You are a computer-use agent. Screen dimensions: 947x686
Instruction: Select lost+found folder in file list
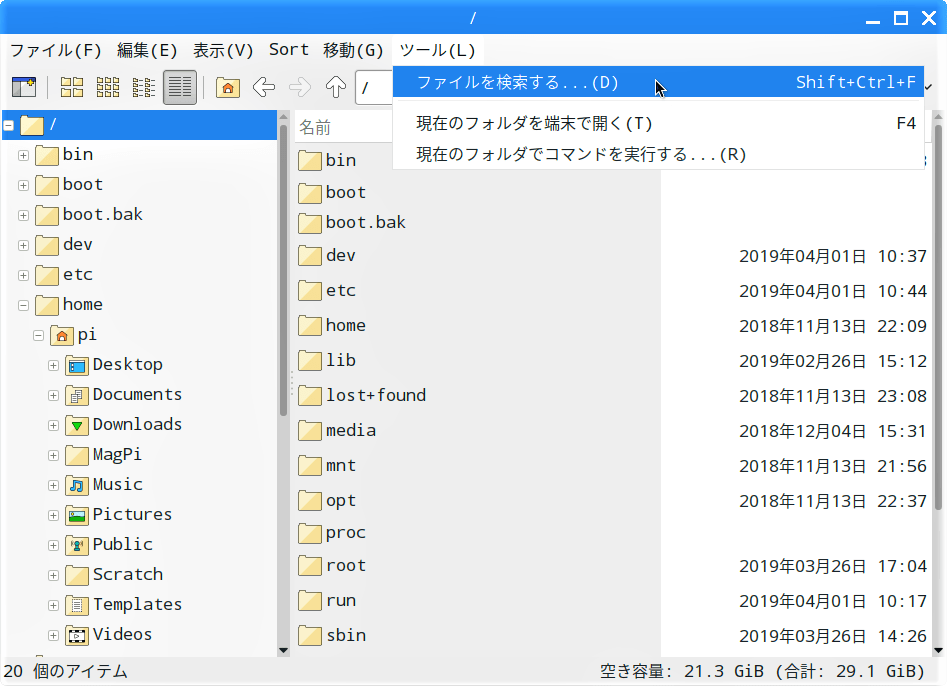click(x=362, y=396)
